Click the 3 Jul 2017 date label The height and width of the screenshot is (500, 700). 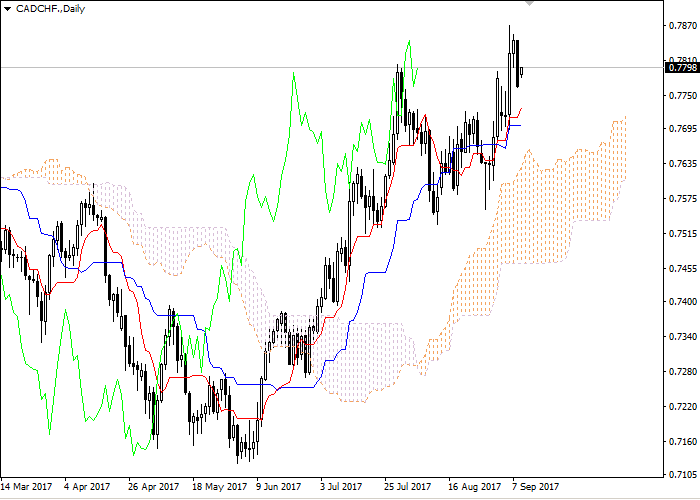(340, 486)
